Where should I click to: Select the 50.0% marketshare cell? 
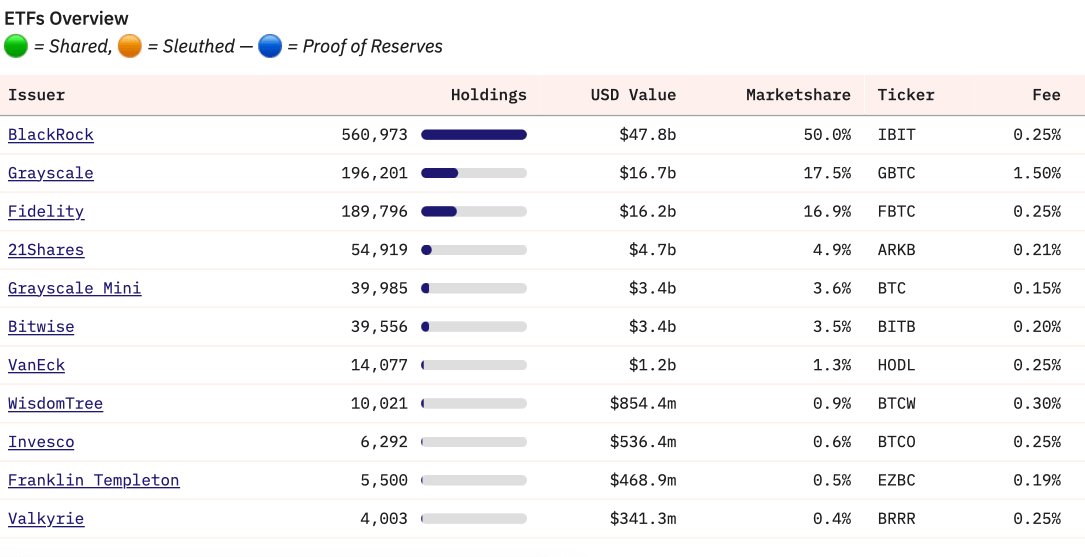[x=827, y=135]
